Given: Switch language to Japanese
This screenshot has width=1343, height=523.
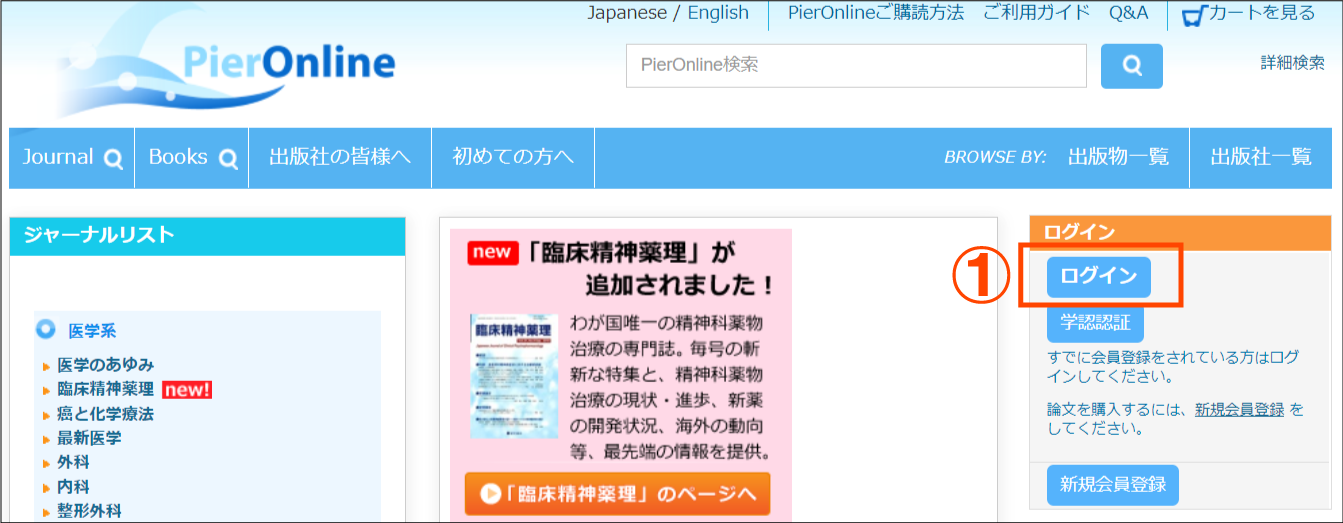Looking at the screenshot, I should [x=627, y=13].
